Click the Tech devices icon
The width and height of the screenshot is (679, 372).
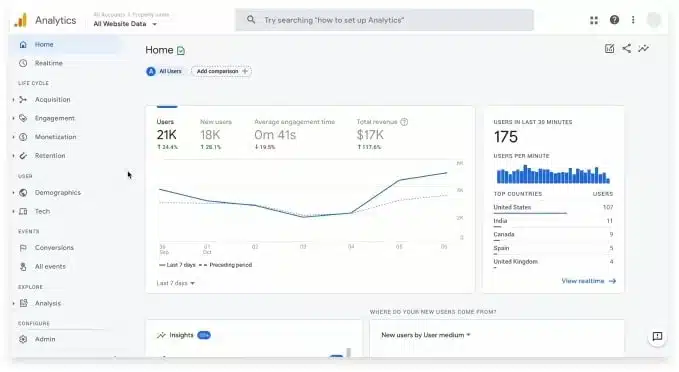click(23, 211)
